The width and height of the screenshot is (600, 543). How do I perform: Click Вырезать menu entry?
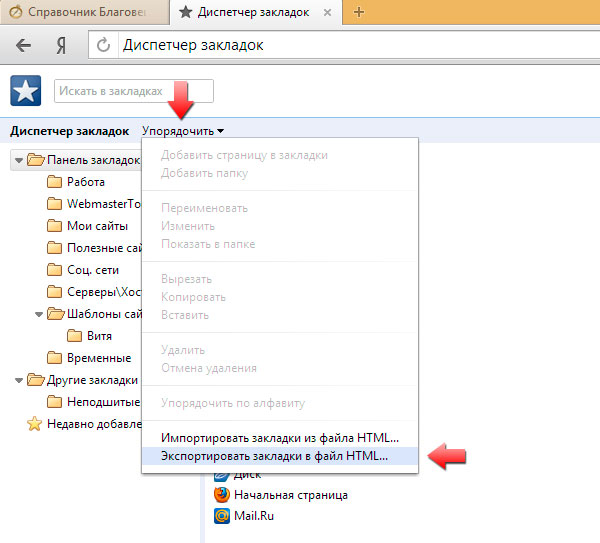click(x=280, y=279)
